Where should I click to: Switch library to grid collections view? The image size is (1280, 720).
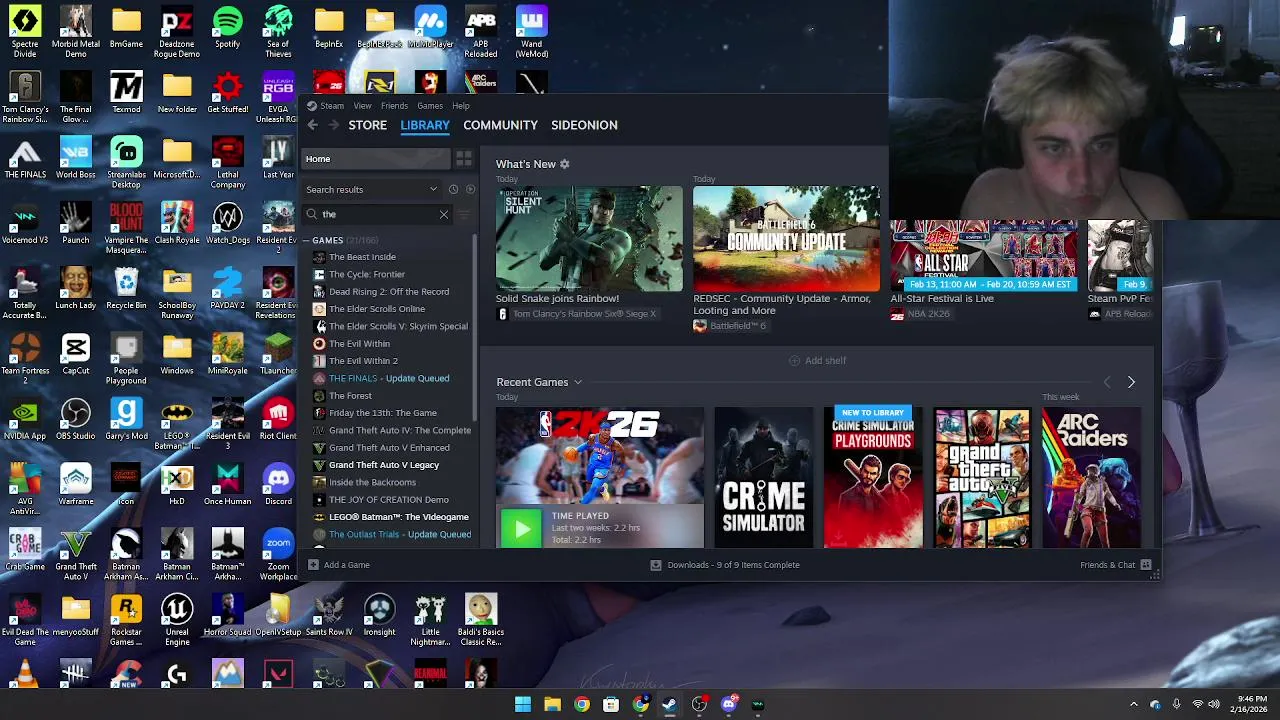(463, 159)
